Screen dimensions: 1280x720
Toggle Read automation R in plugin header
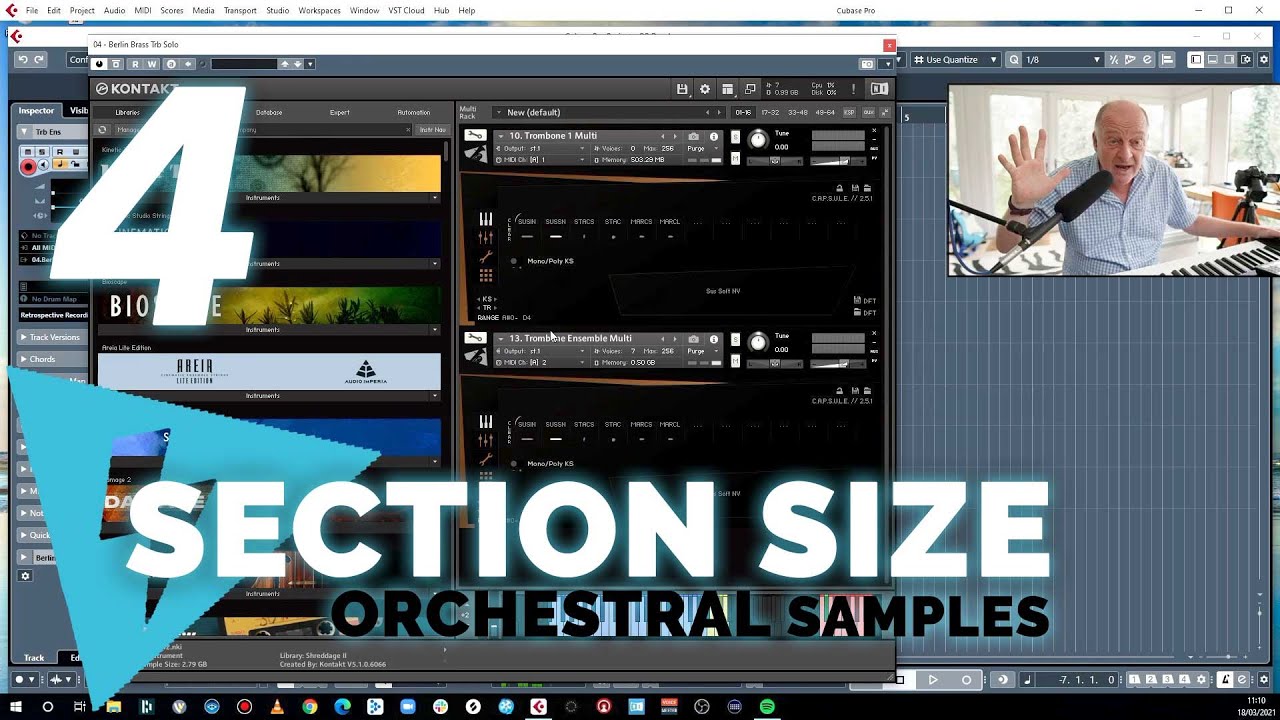pos(135,64)
